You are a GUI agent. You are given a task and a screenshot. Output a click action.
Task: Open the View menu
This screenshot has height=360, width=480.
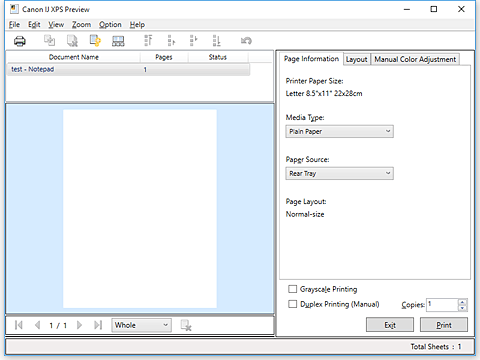click(56, 25)
